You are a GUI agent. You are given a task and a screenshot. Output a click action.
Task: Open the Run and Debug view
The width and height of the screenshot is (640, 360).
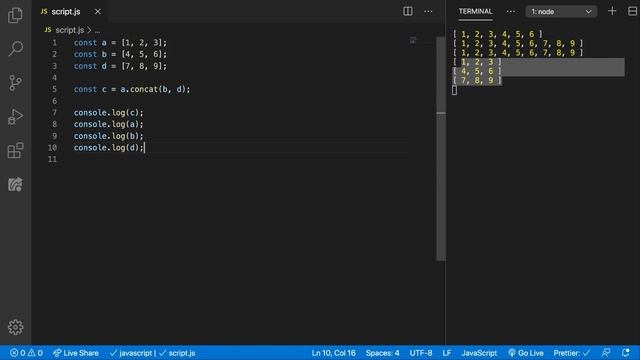pyautogui.click(x=15, y=117)
